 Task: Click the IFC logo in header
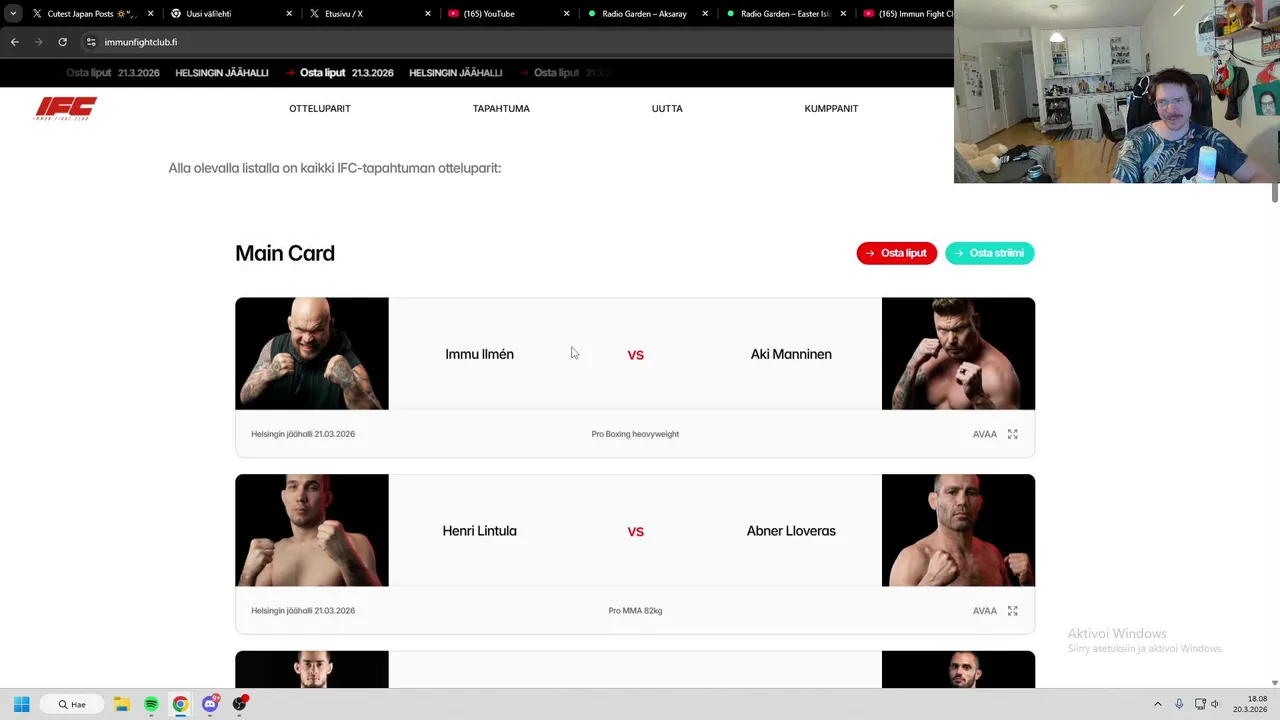tap(66, 108)
